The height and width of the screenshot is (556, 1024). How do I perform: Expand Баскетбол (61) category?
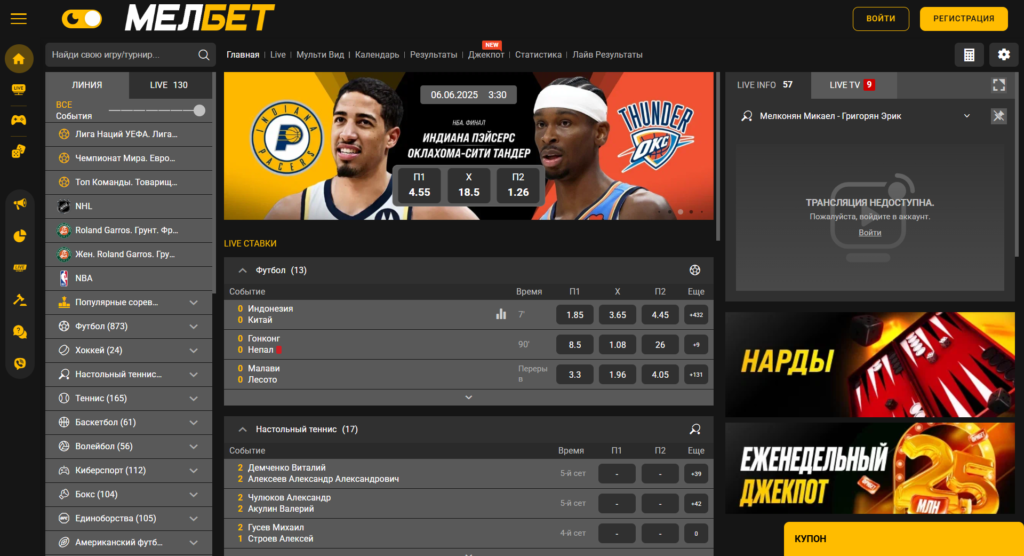pyautogui.click(x=129, y=422)
